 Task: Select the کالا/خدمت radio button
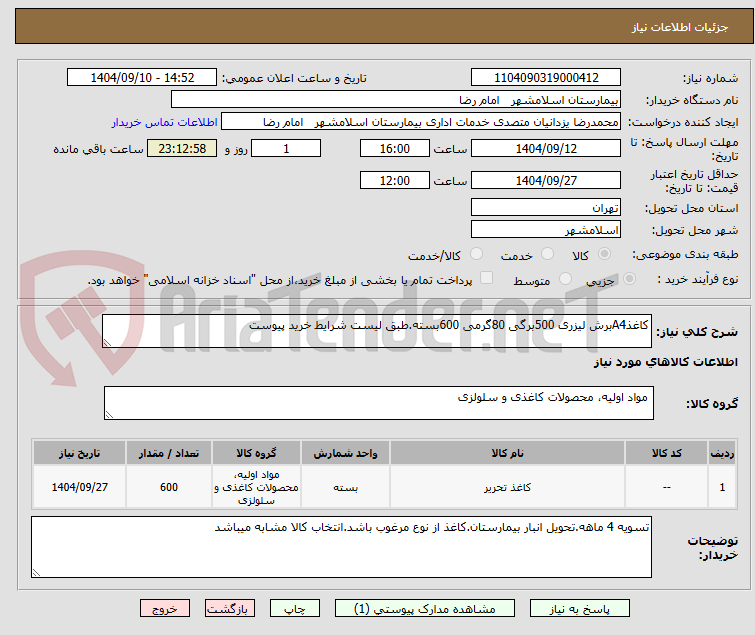point(476,254)
